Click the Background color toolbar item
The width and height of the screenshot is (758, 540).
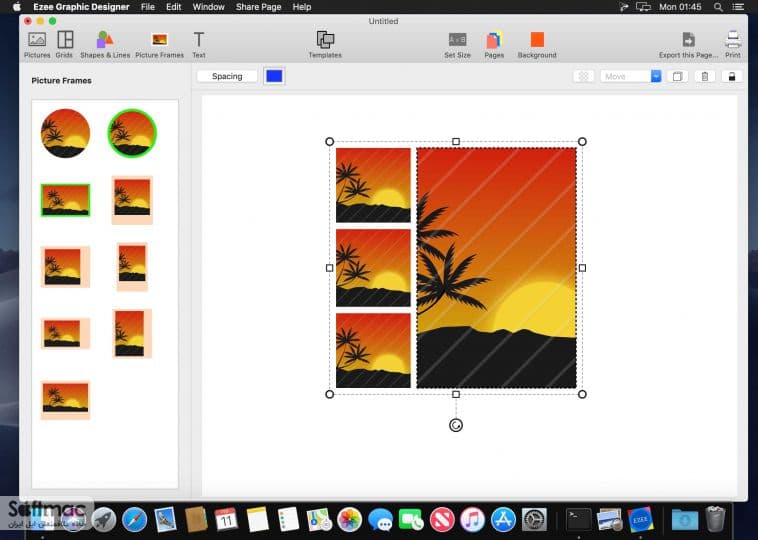537,45
